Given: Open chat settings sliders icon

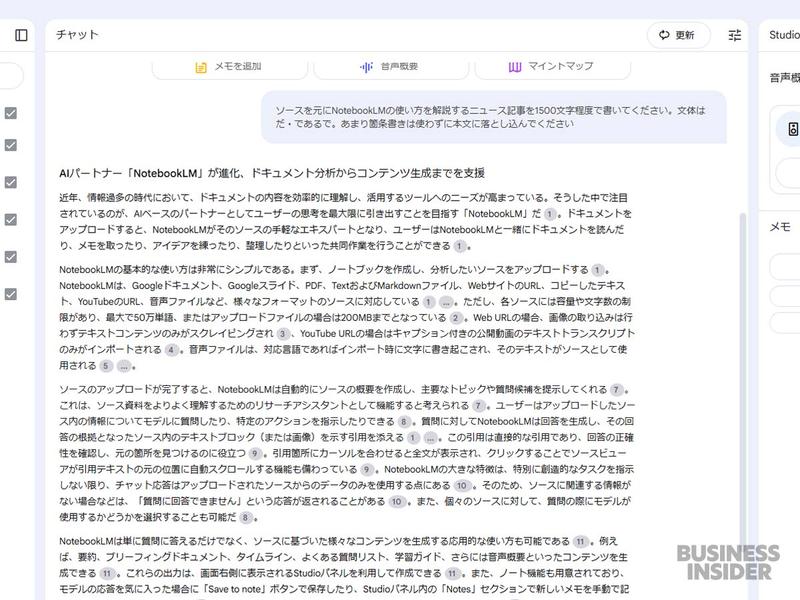Looking at the screenshot, I should 734,35.
